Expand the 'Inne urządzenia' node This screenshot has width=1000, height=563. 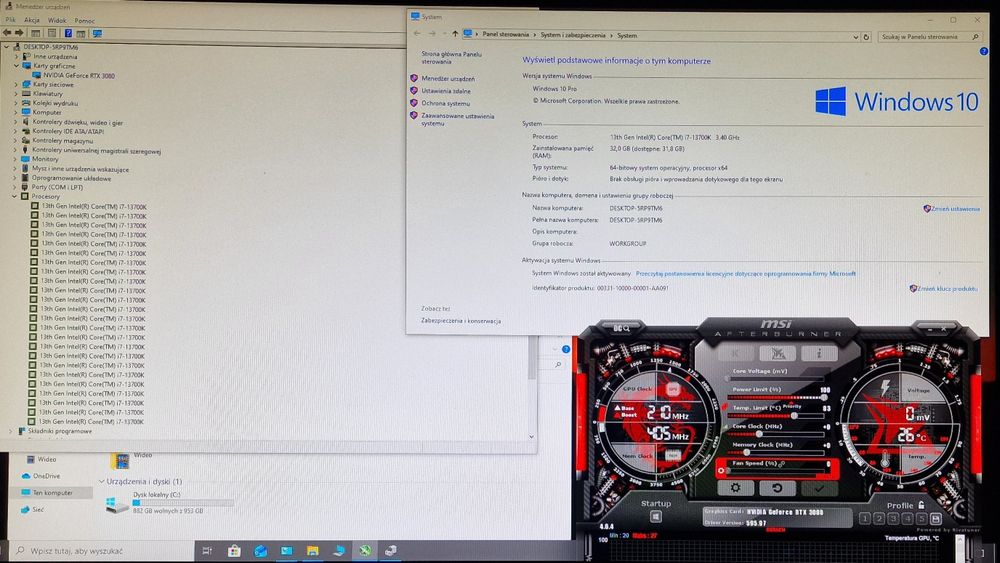(x=17, y=57)
